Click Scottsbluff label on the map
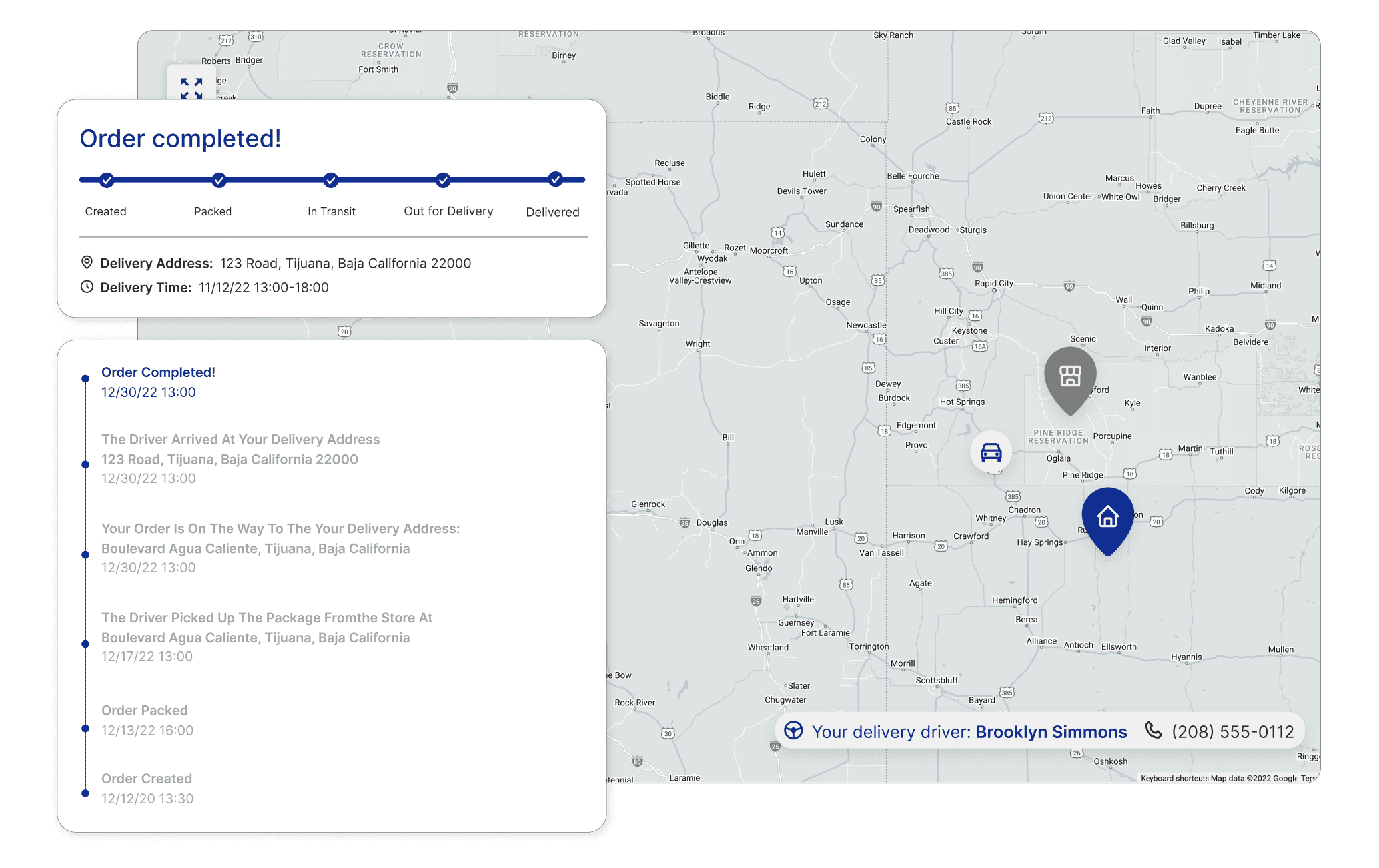 [x=937, y=680]
